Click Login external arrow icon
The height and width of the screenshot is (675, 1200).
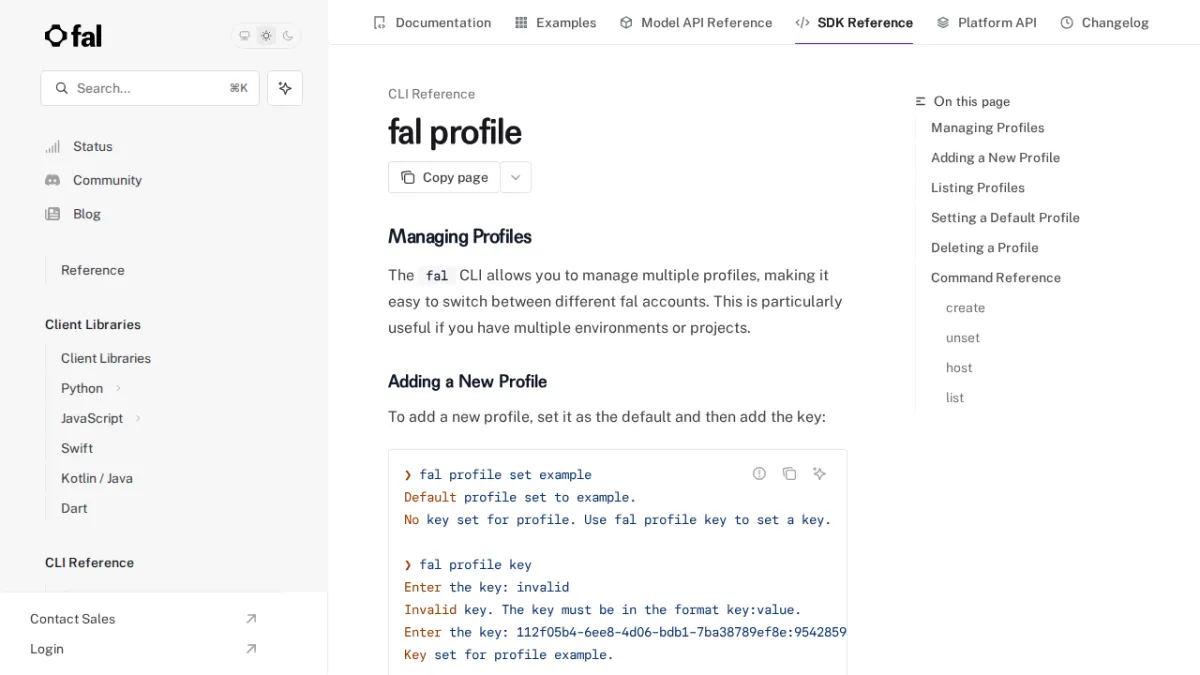pos(251,649)
